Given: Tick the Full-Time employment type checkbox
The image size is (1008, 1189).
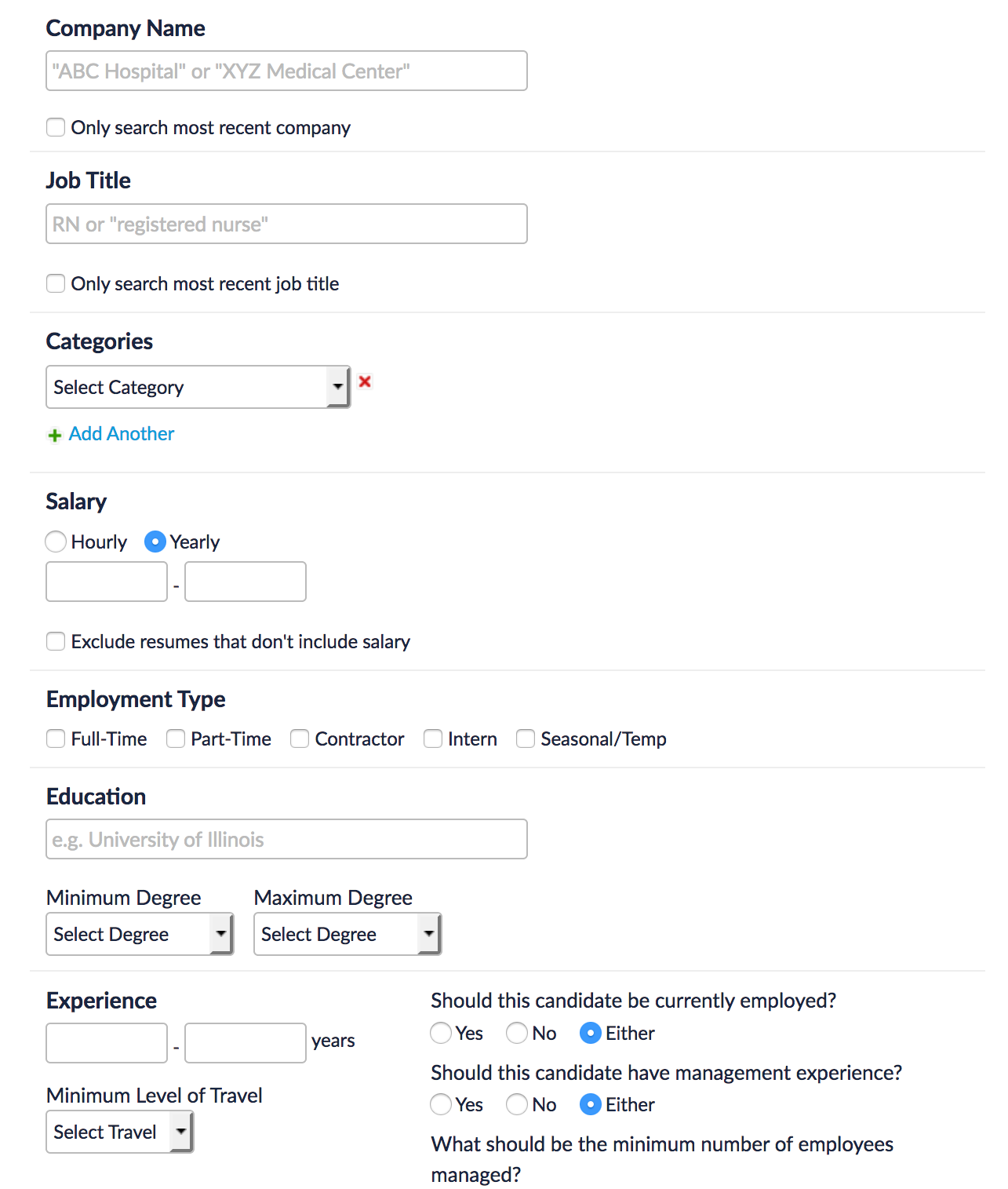Looking at the screenshot, I should 56,739.
